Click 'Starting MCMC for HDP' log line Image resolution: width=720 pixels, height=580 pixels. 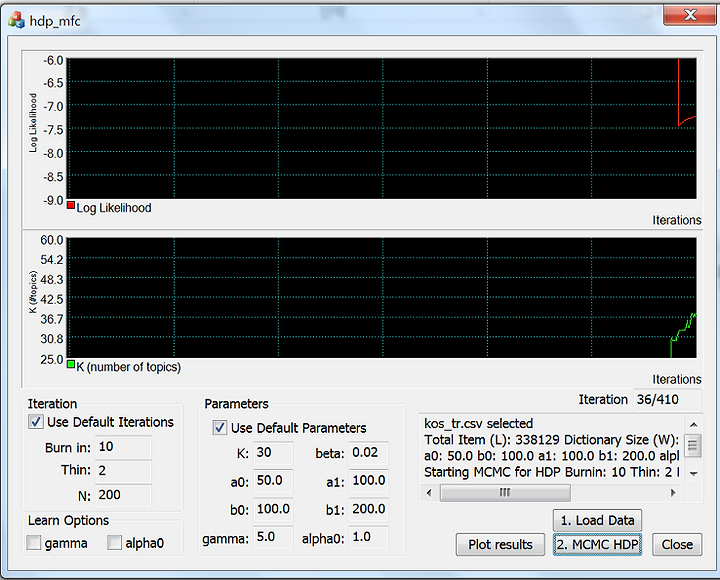[551, 472]
